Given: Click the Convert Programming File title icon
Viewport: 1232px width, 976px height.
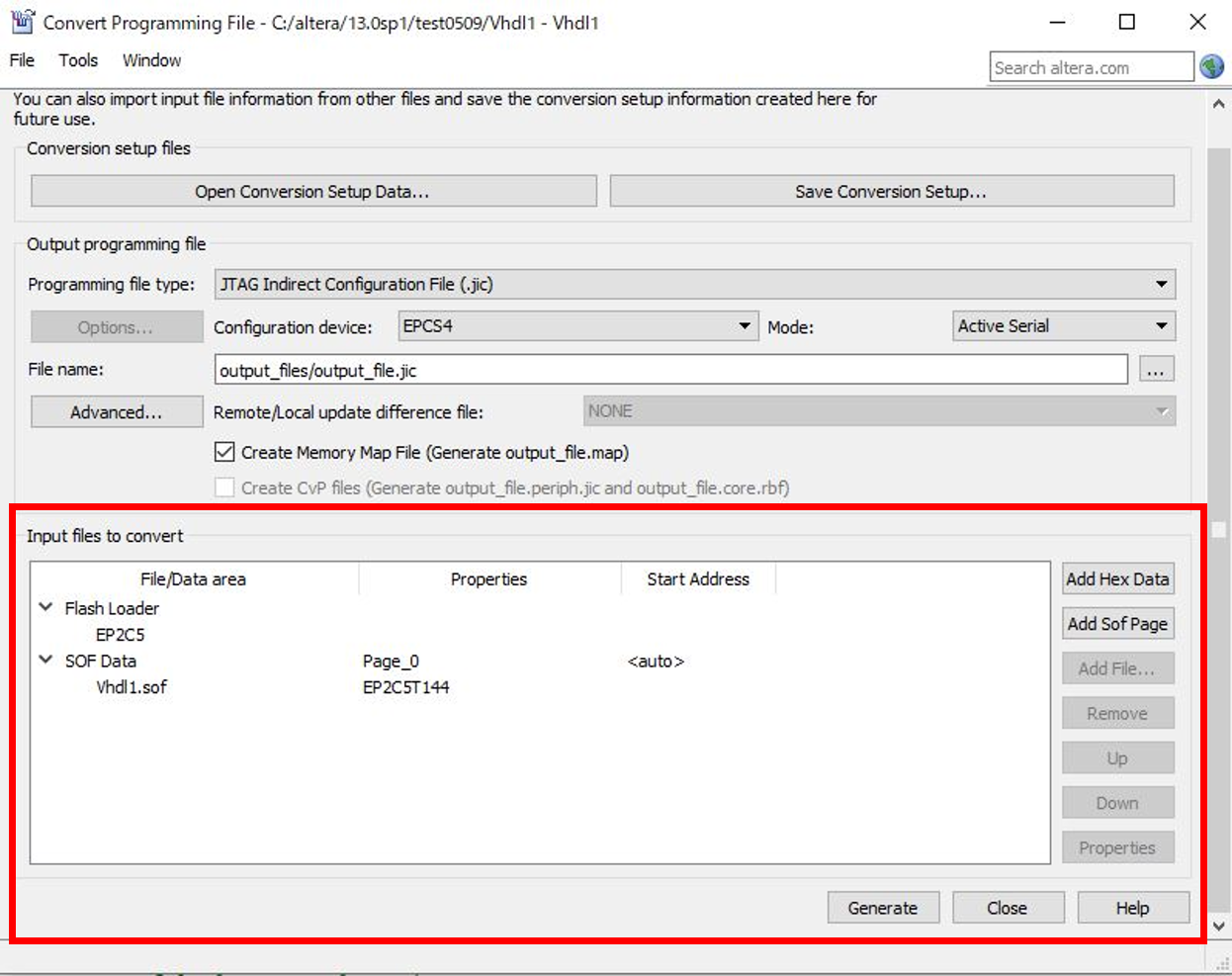Looking at the screenshot, I should [23, 22].
